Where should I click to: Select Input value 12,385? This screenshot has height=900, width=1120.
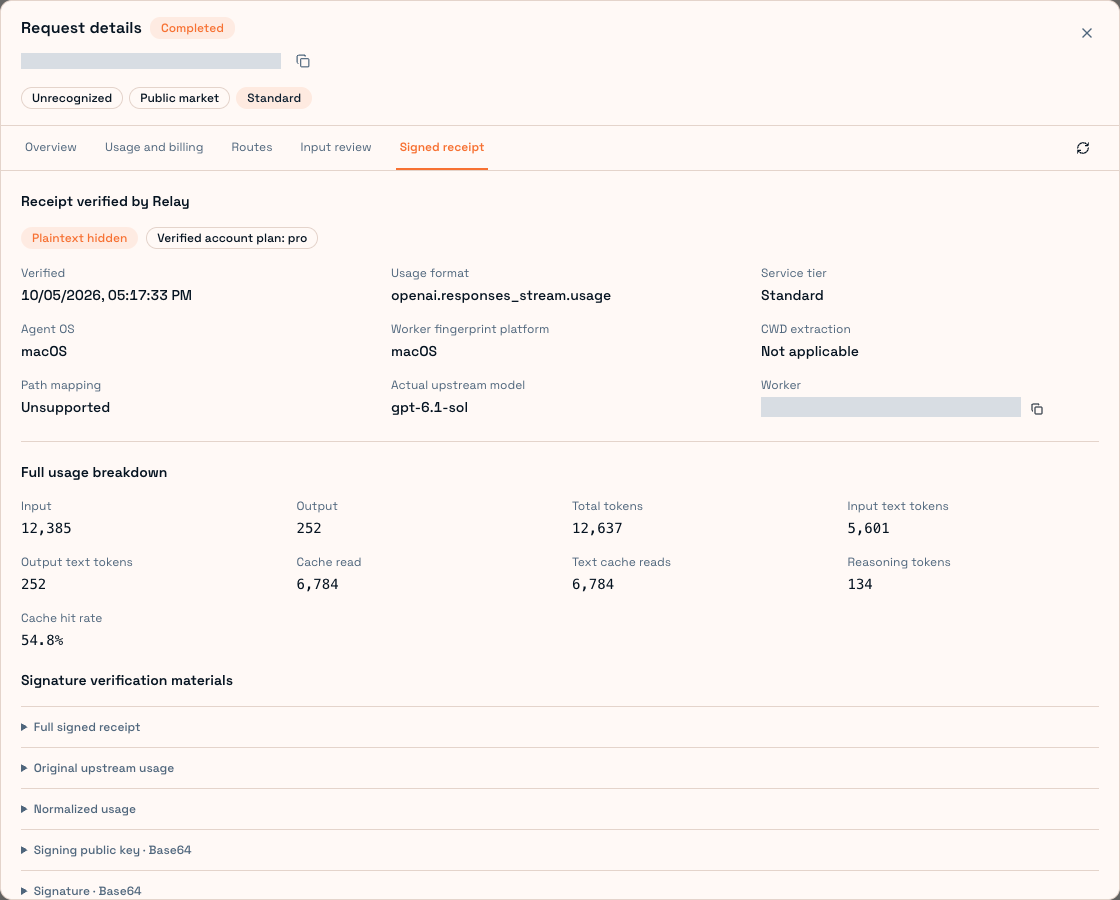tap(46, 528)
